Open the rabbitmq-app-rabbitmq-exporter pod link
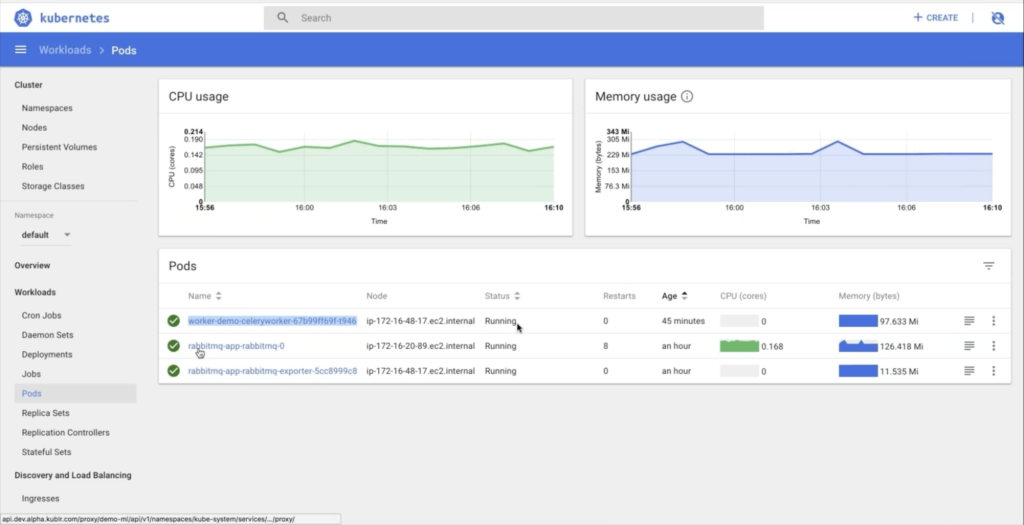The height and width of the screenshot is (525, 1024). 272,370
